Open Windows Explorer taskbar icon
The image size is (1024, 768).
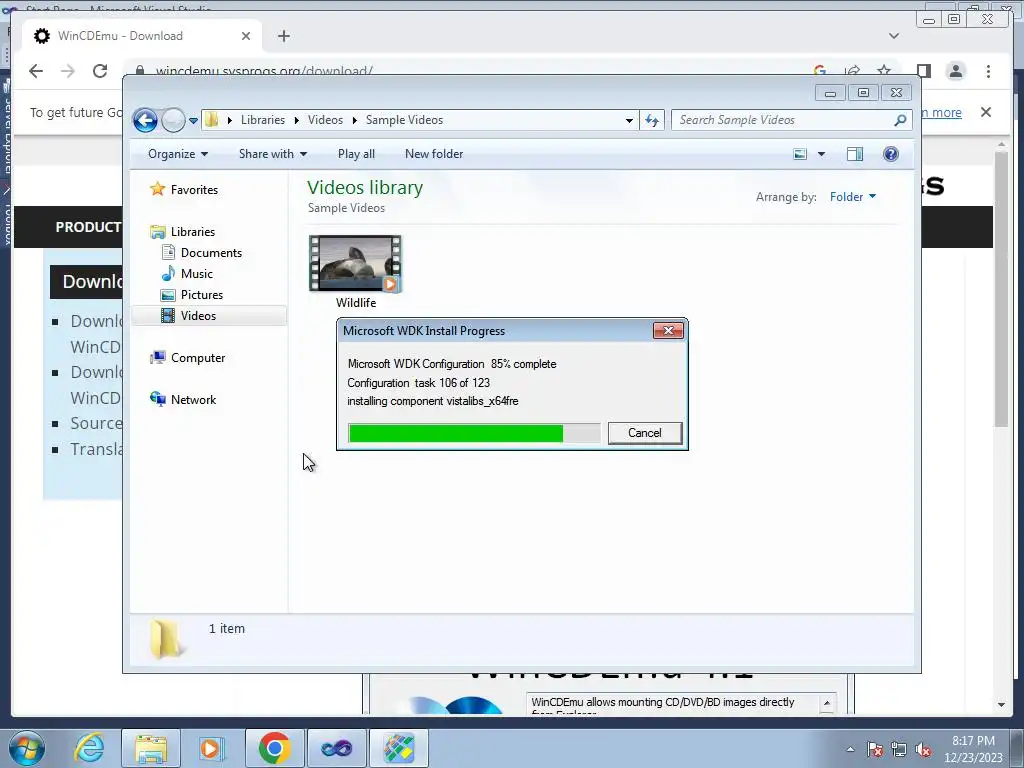(x=152, y=748)
